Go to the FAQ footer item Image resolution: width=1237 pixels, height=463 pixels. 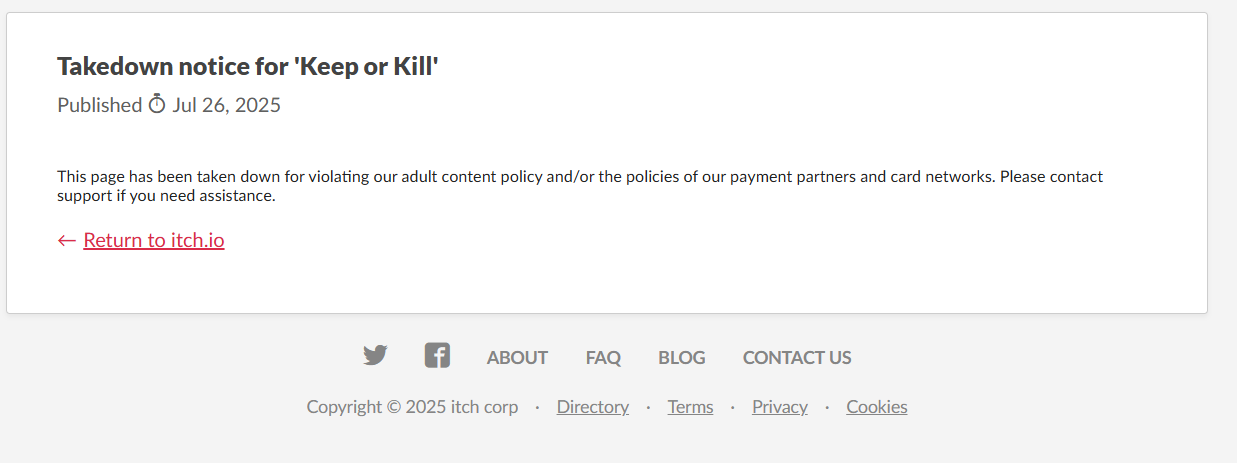coord(603,358)
